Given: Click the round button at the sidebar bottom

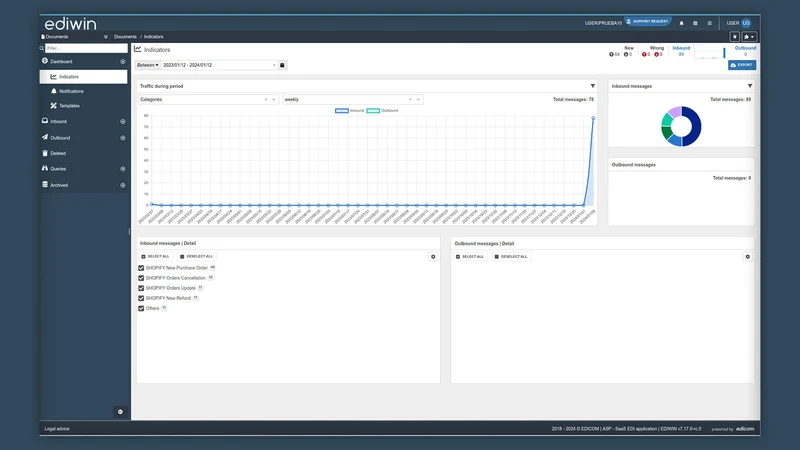Looking at the screenshot, I should tap(120, 412).
